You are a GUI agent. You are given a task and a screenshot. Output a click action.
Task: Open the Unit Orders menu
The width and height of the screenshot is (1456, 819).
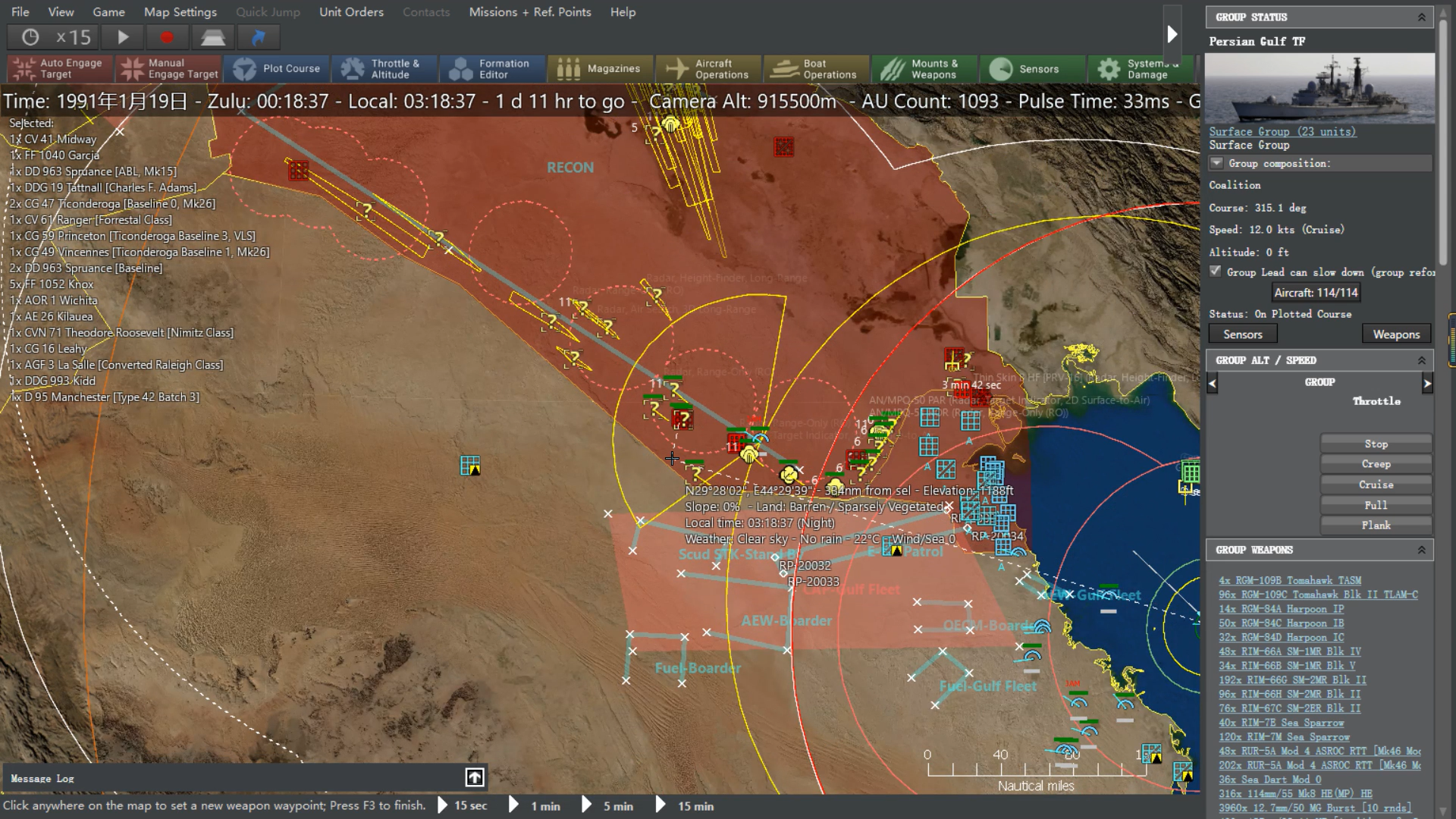351,12
